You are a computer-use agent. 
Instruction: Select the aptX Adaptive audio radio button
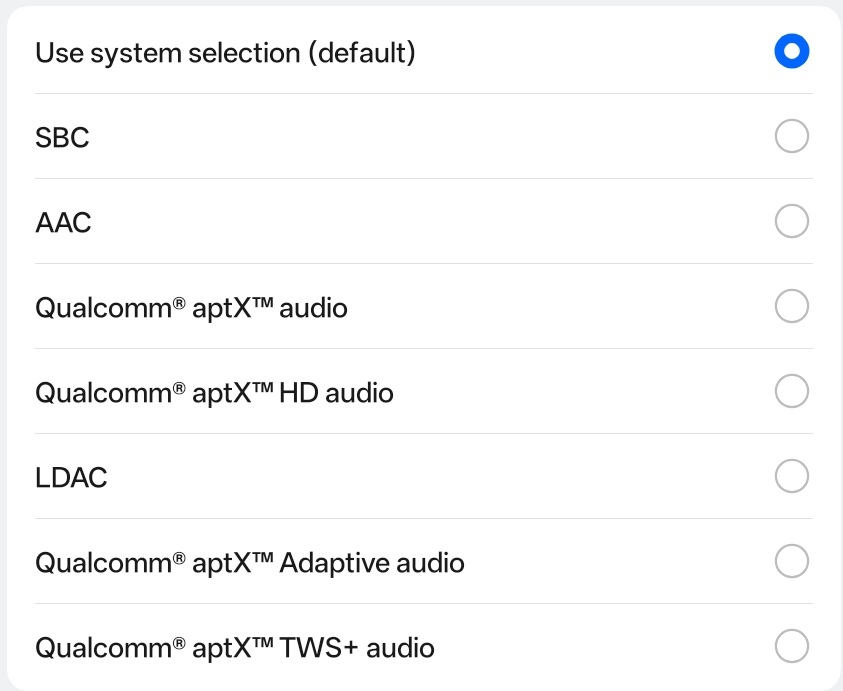[x=791, y=561]
